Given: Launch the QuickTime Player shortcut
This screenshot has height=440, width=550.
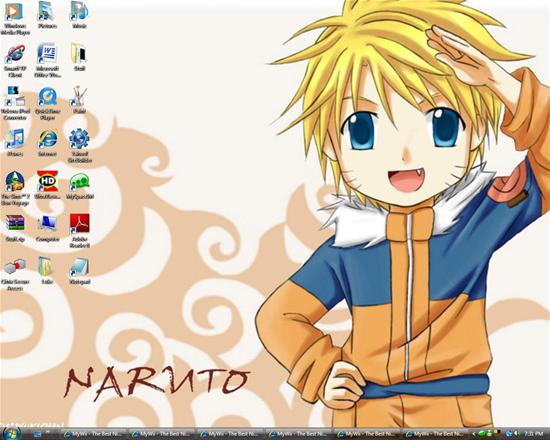Looking at the screenshot, I should (47, 103).
